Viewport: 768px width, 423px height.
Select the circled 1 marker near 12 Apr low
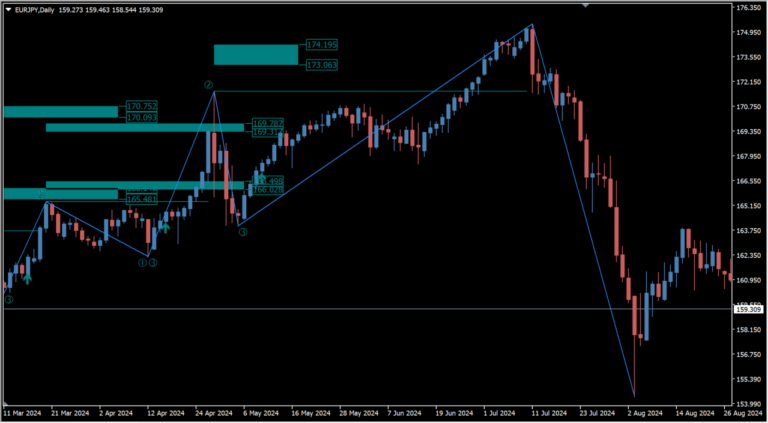pyautogui.click(x=142, y=263)
